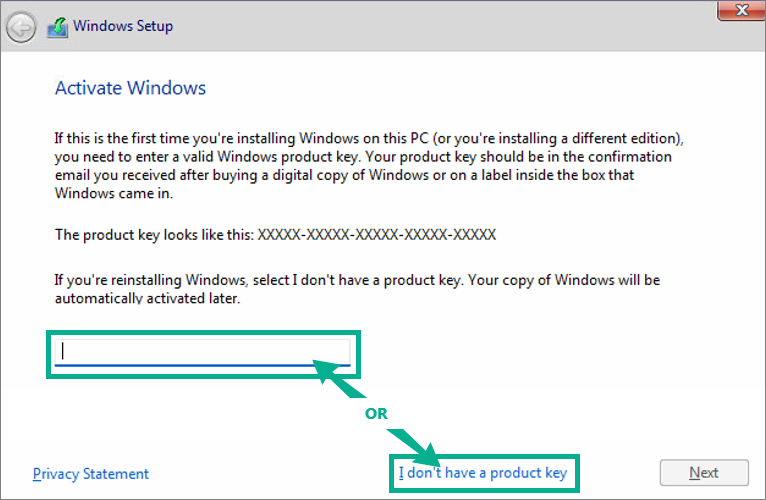Screen dimensions: 766x500
Task: Click the Windows Setup title text
Action: [123, 25]
